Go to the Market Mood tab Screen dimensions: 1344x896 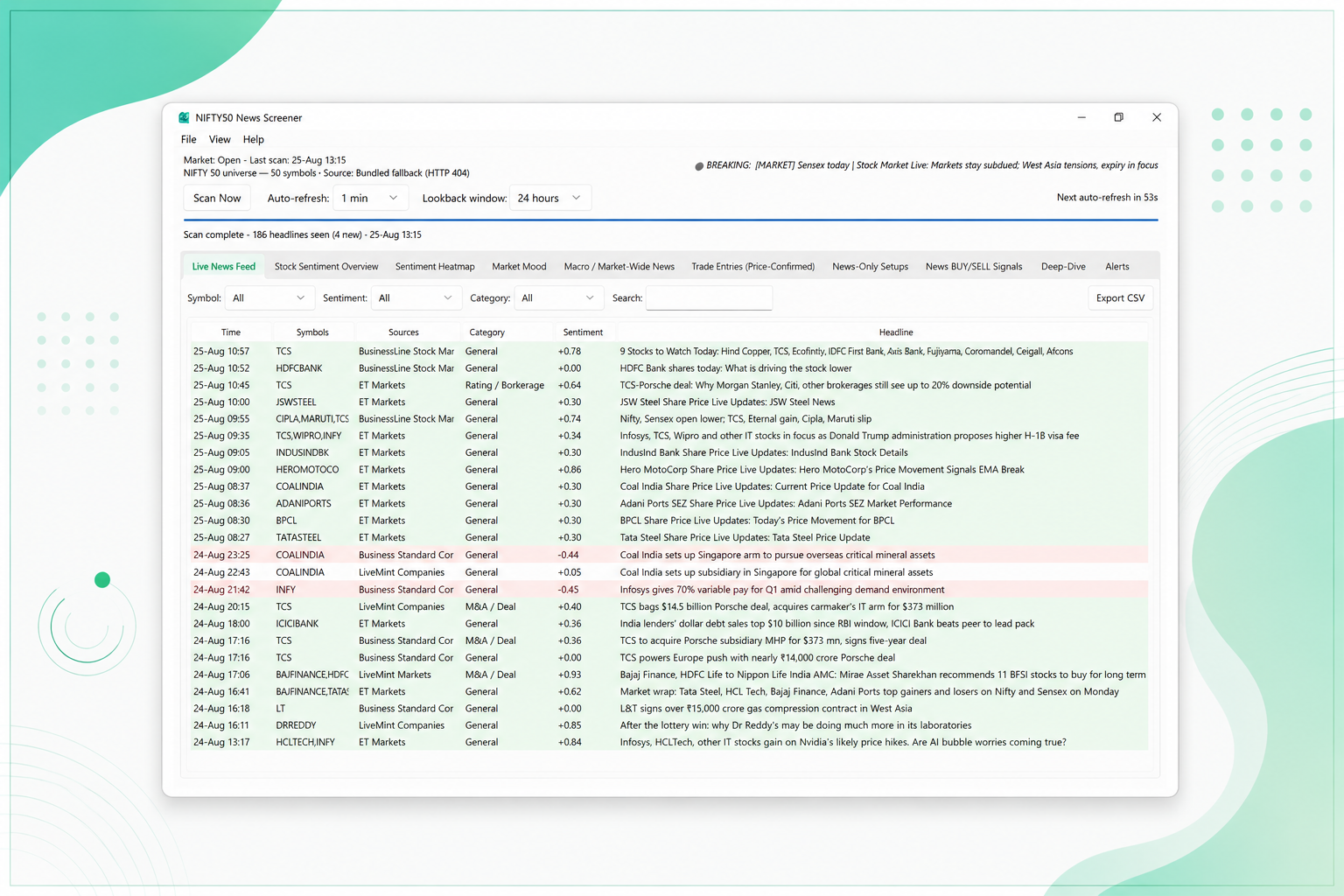point(519,267)
